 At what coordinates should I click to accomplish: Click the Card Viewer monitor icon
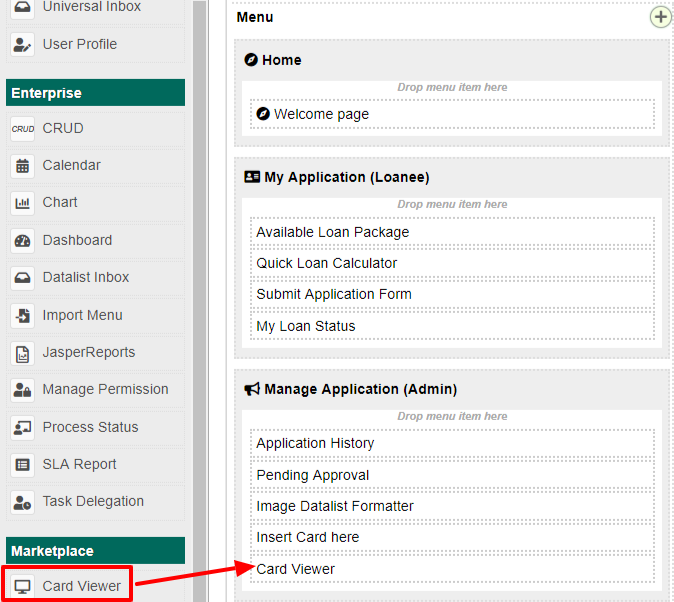tap(22, 587)
